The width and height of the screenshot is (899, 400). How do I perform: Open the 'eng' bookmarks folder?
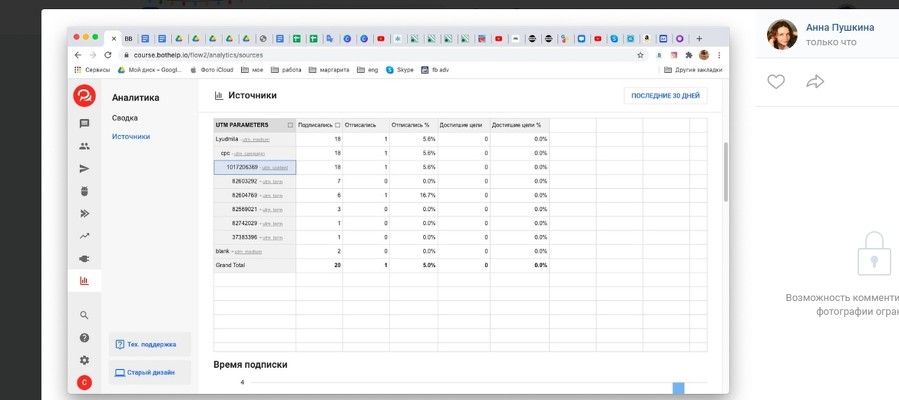[x=367, y=70]
